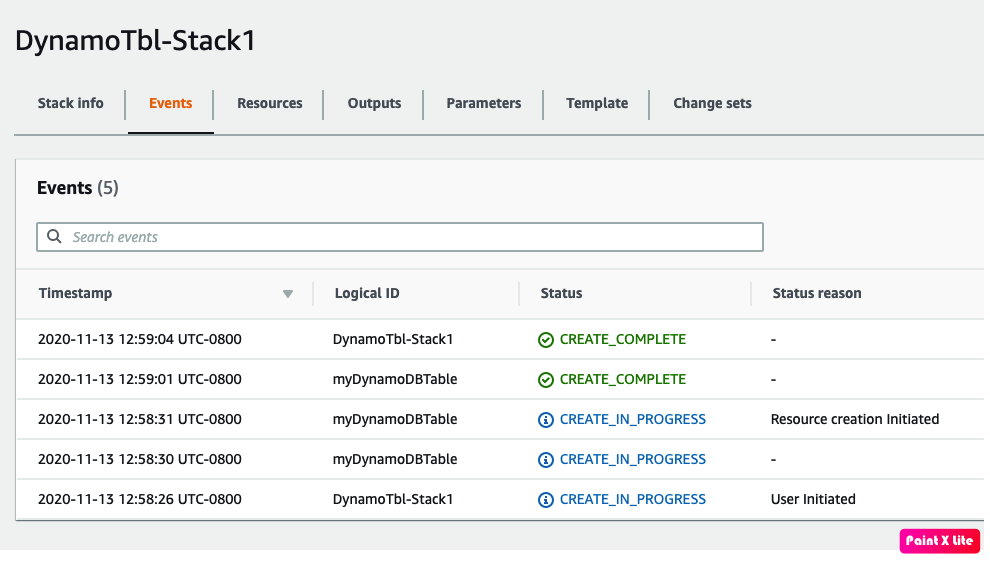Screen dimensions: 990x562
Task: Click the Status reason column header
Action: click(816, 293)
